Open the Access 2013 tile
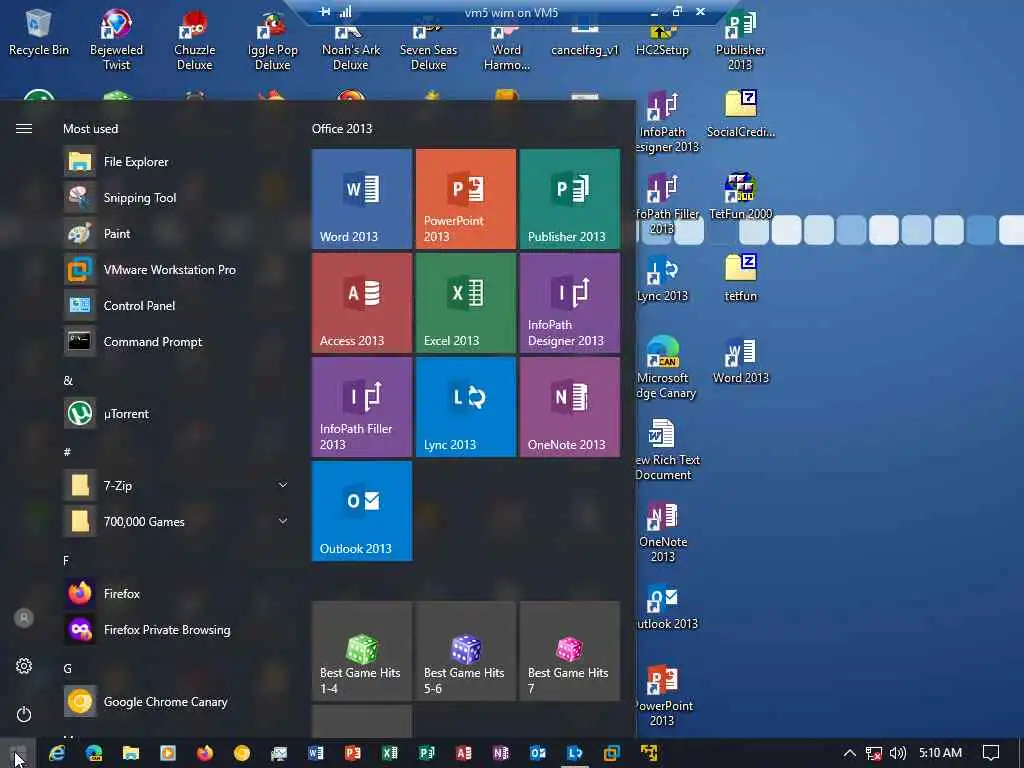Viewport: 1024px width, 768px height. click(361, 303)
